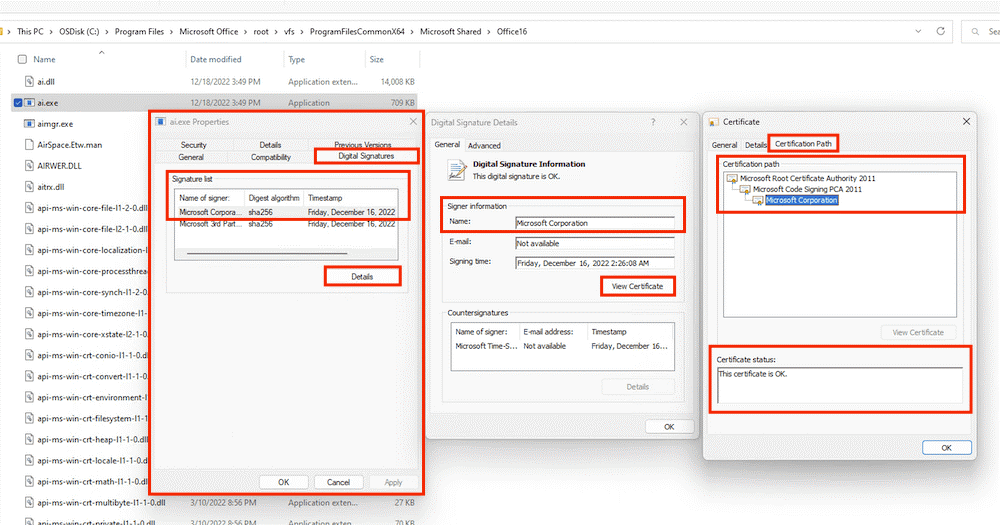Click the ai.dll file icon
This screenshot has height=525, width=1000.
tap(29, 82)
